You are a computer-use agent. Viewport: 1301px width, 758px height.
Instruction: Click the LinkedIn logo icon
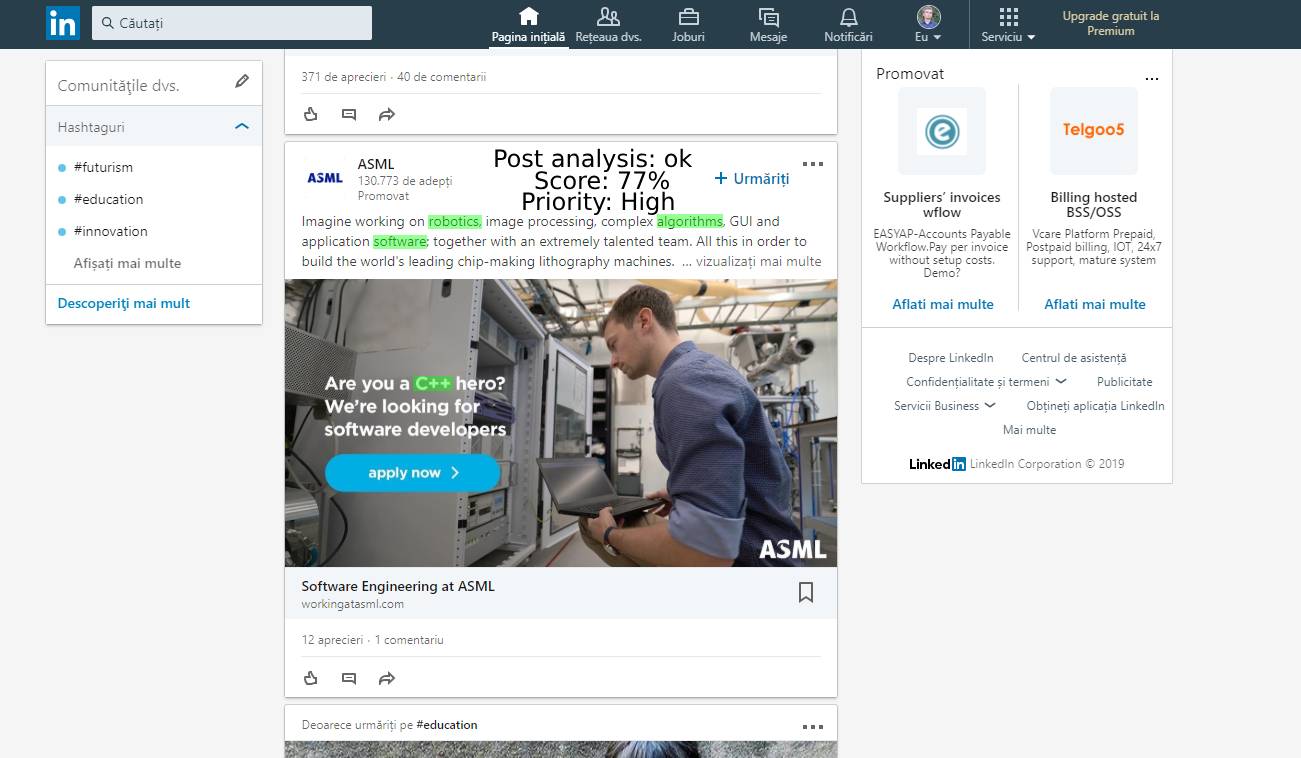pos(62,23)
